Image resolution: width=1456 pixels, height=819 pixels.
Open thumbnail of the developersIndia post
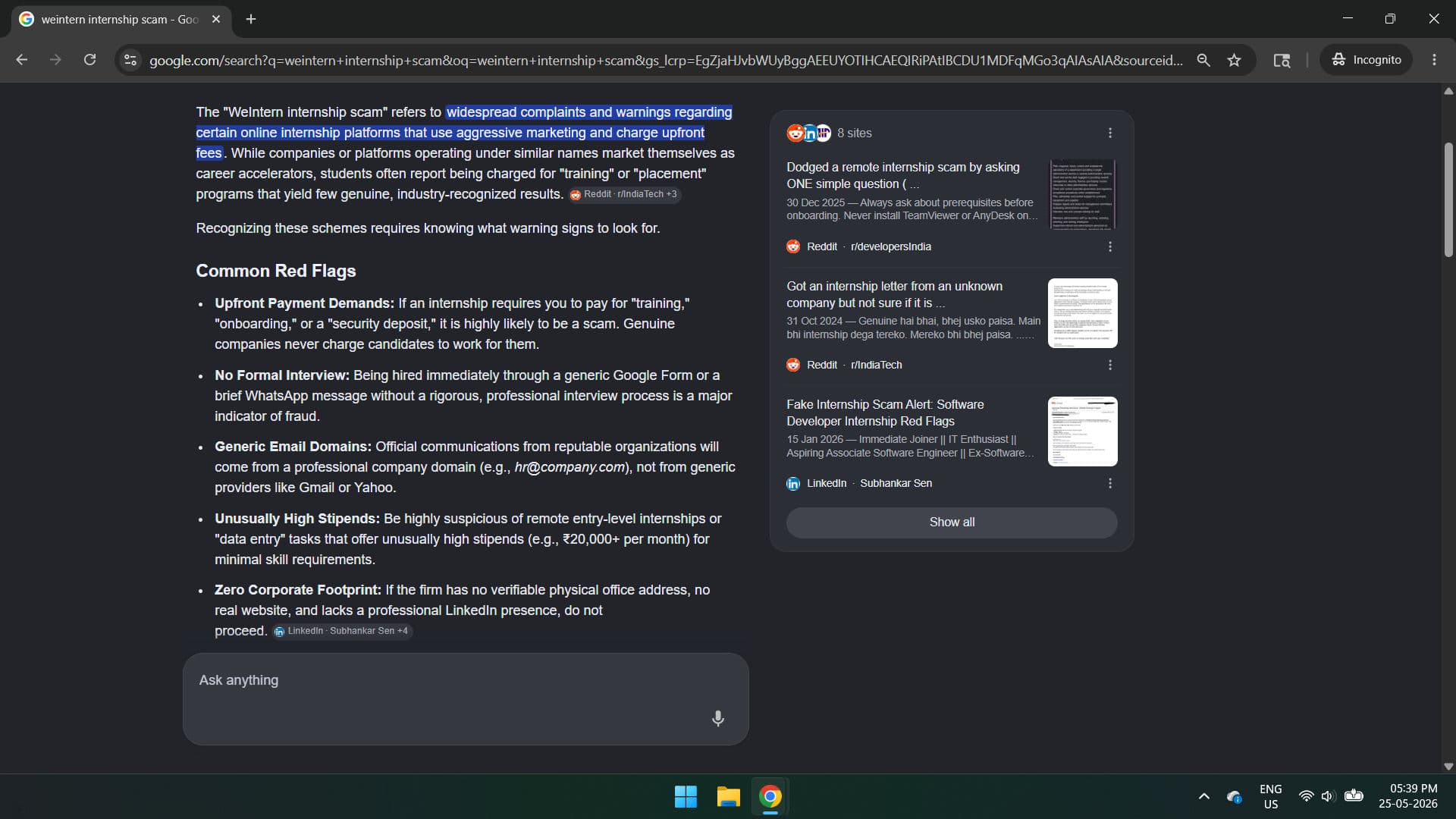[x=1083, y=194]
